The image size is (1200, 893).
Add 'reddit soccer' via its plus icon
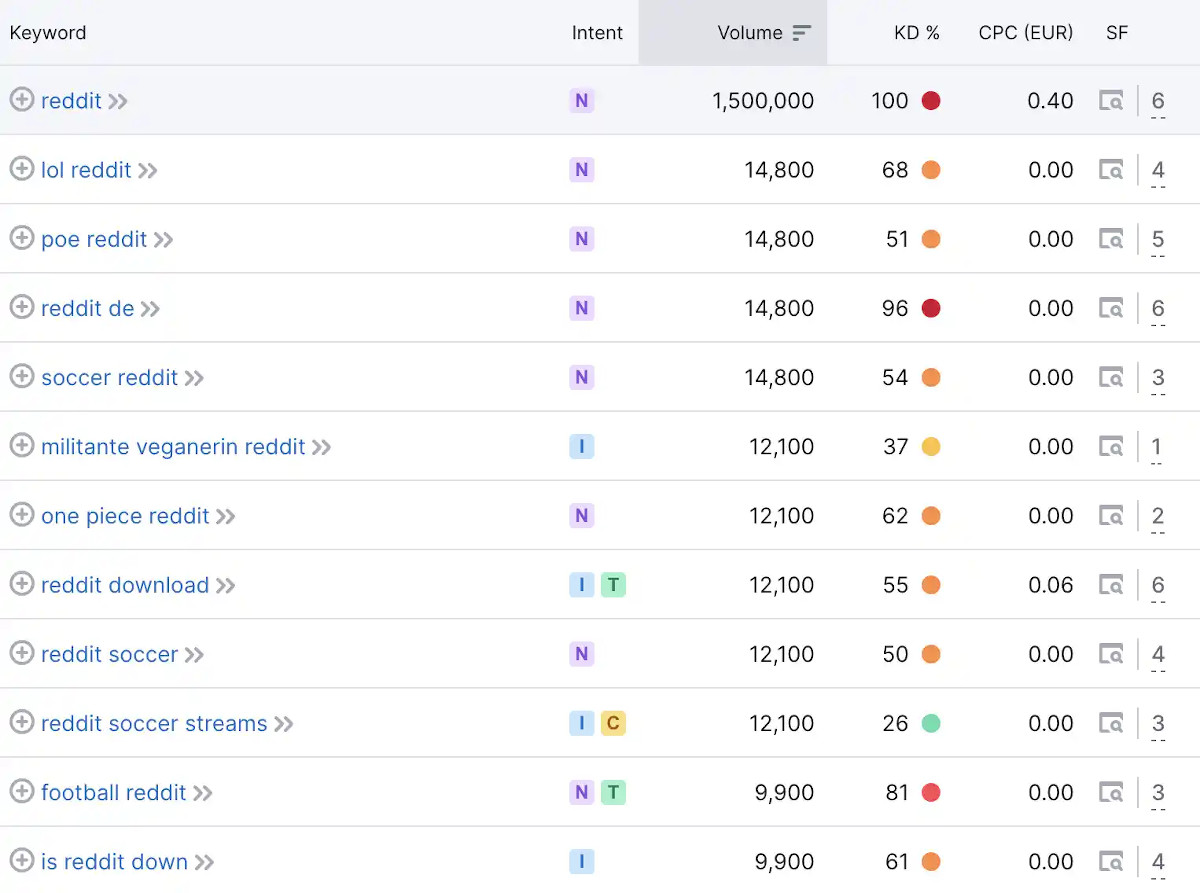22,653
